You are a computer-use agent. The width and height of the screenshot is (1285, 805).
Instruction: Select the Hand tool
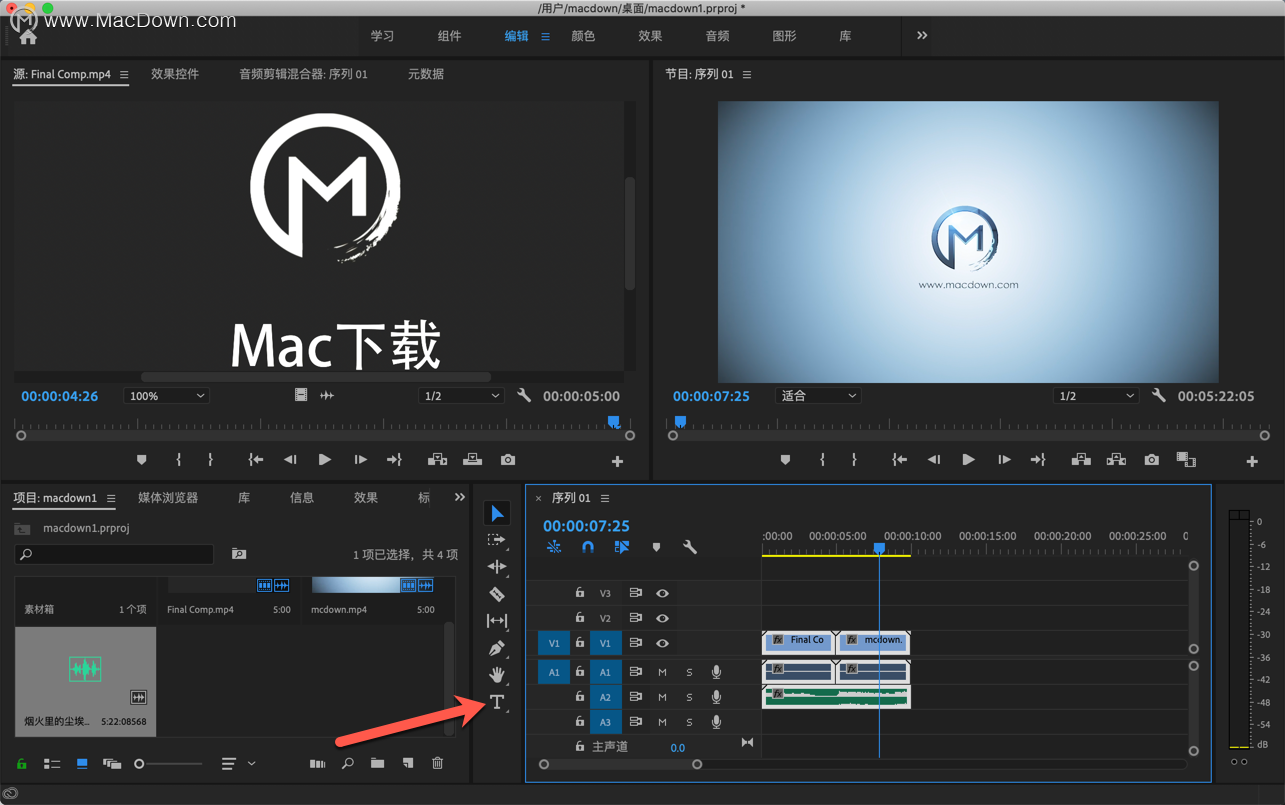click(496, 675)
